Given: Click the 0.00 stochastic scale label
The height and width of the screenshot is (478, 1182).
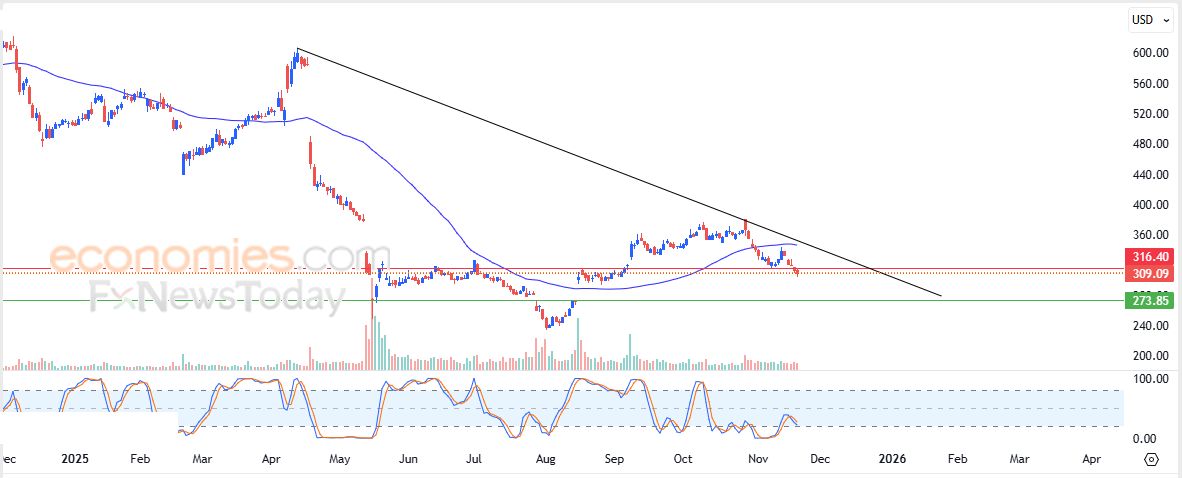Looking at the screenshot, I should coord(1145,439).
